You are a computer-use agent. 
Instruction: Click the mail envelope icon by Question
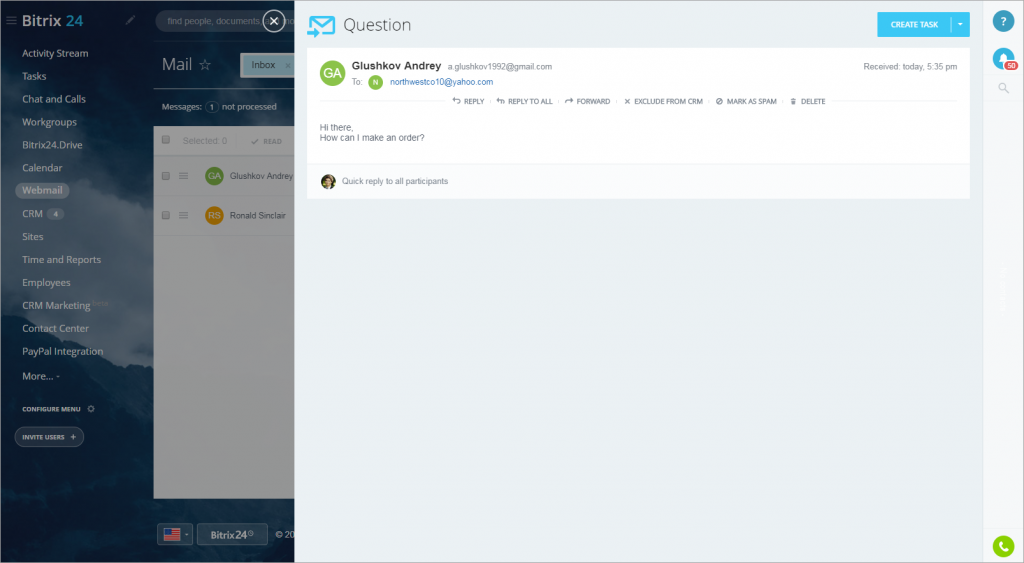[x=321, y=26]
